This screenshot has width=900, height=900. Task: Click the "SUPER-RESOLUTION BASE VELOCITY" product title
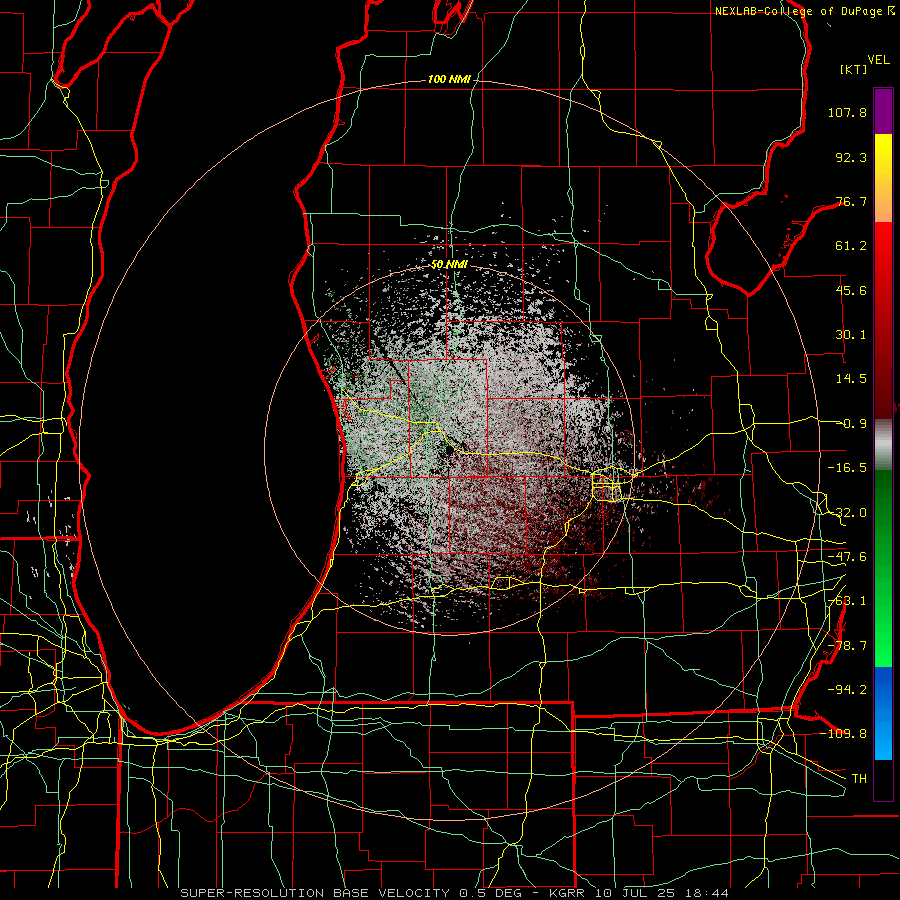click(315, 893)
